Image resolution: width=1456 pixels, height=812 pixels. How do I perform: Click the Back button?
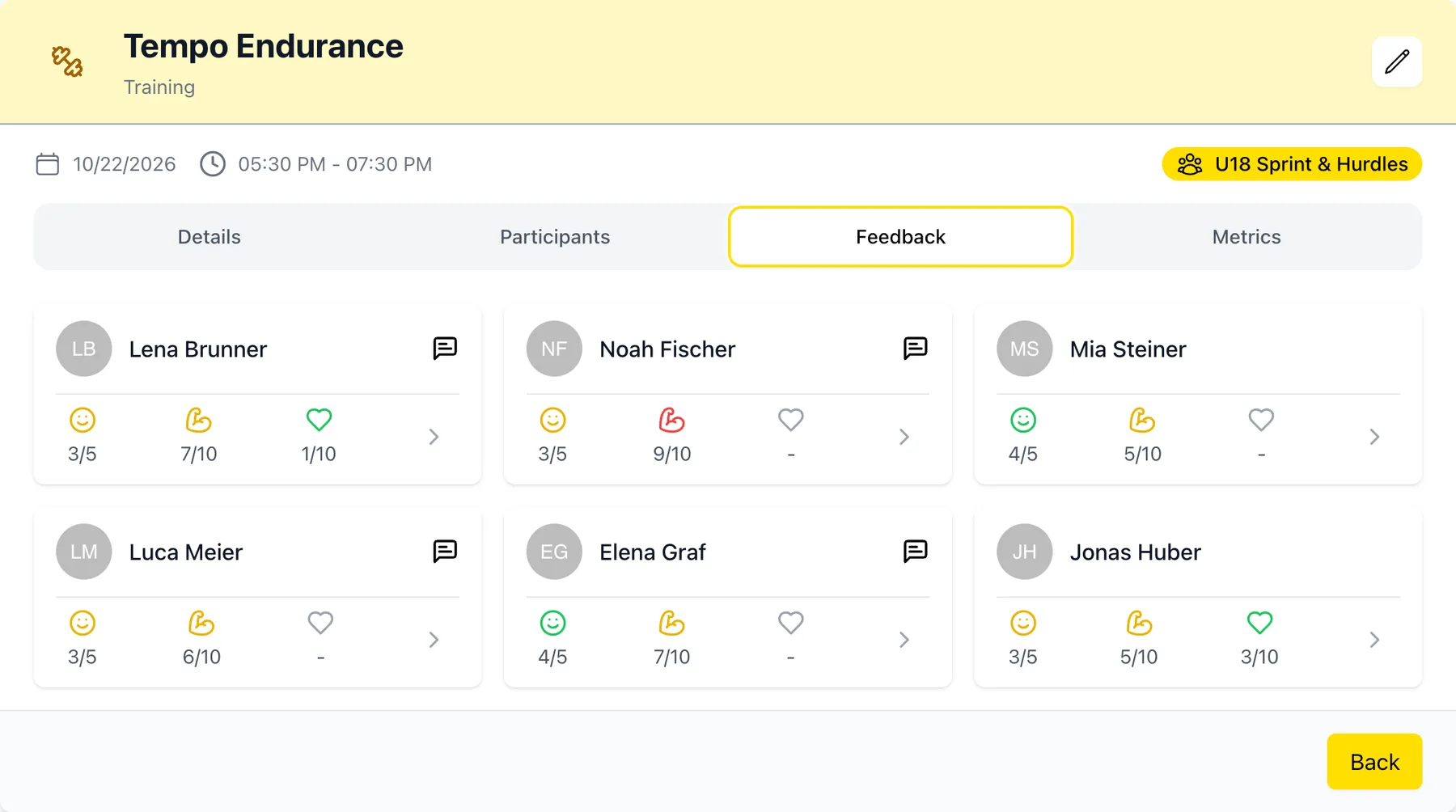1374,762
